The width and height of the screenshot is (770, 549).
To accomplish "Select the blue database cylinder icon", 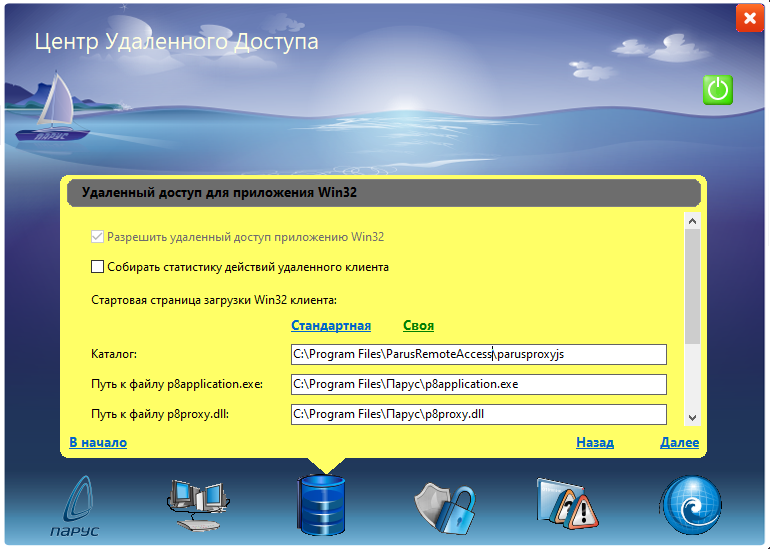I will pos(322,505).
